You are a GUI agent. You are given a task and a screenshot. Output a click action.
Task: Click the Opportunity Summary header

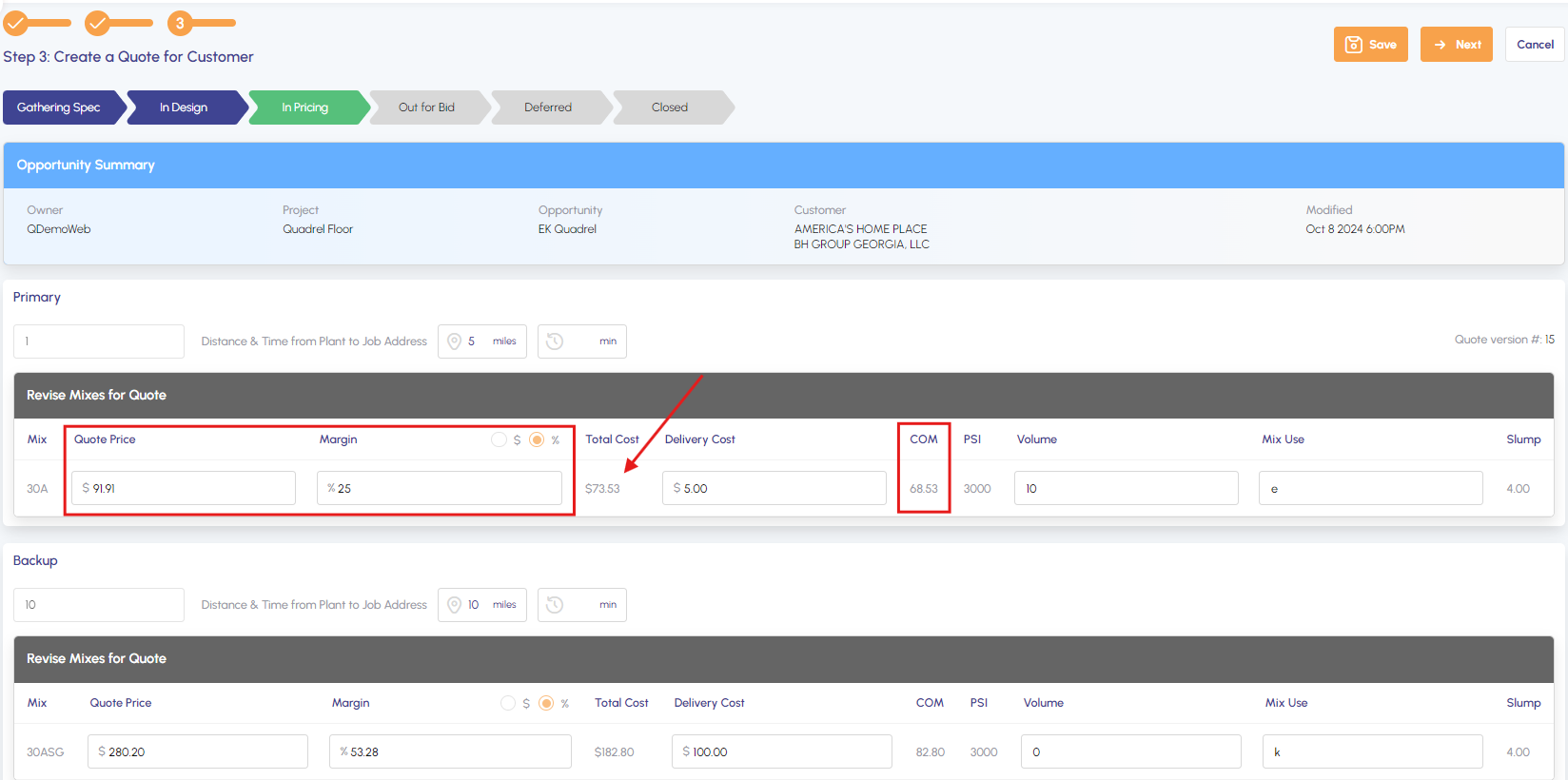(86, 165)
